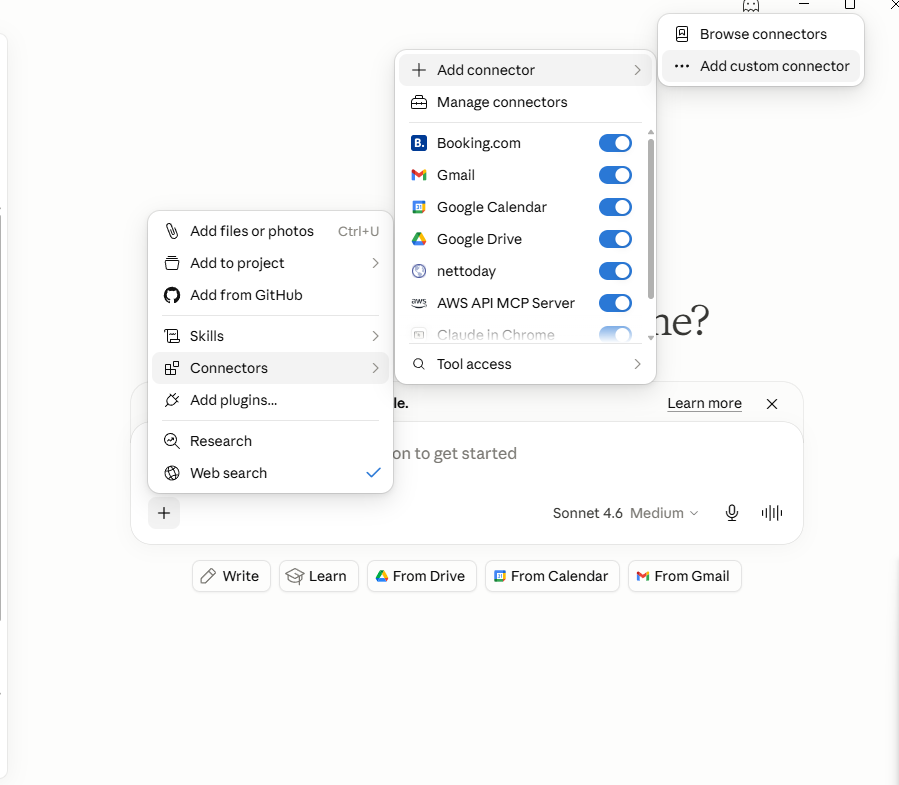Click the scrollbar down arrow in connectors list
899x785 pixels.
point(651,338)
